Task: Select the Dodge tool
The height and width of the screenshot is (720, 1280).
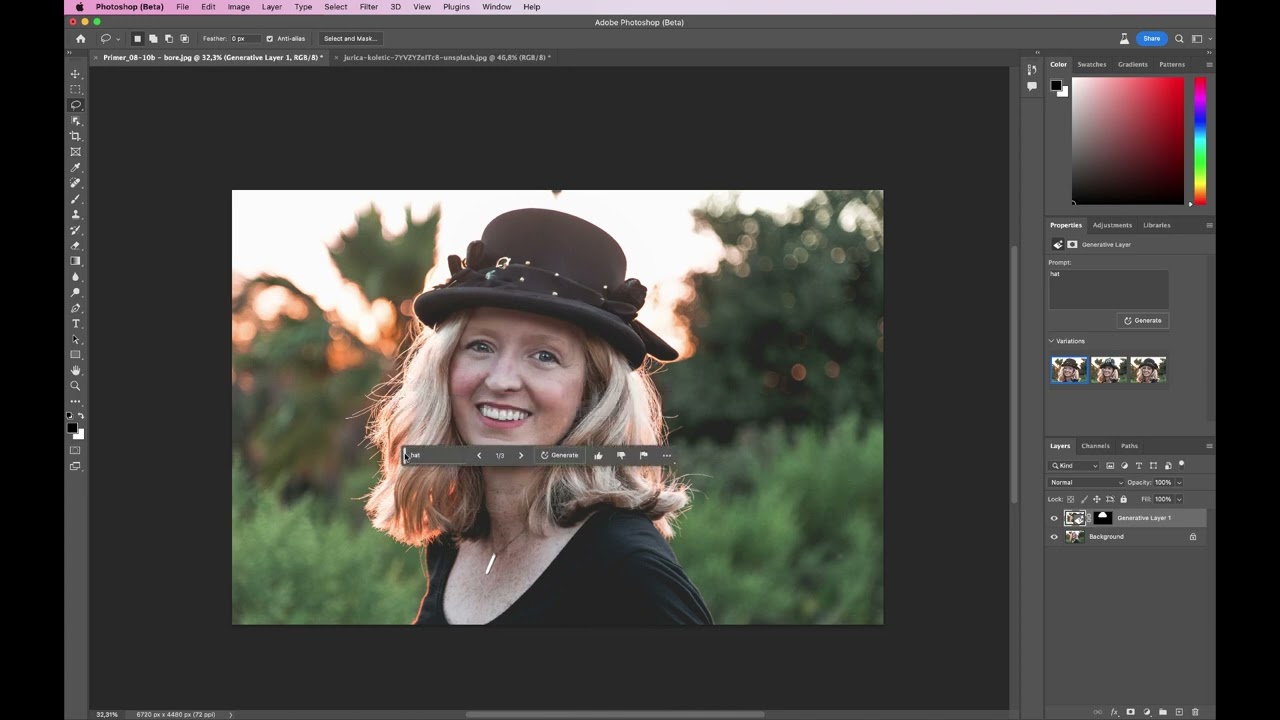Action: coord(75,293)
